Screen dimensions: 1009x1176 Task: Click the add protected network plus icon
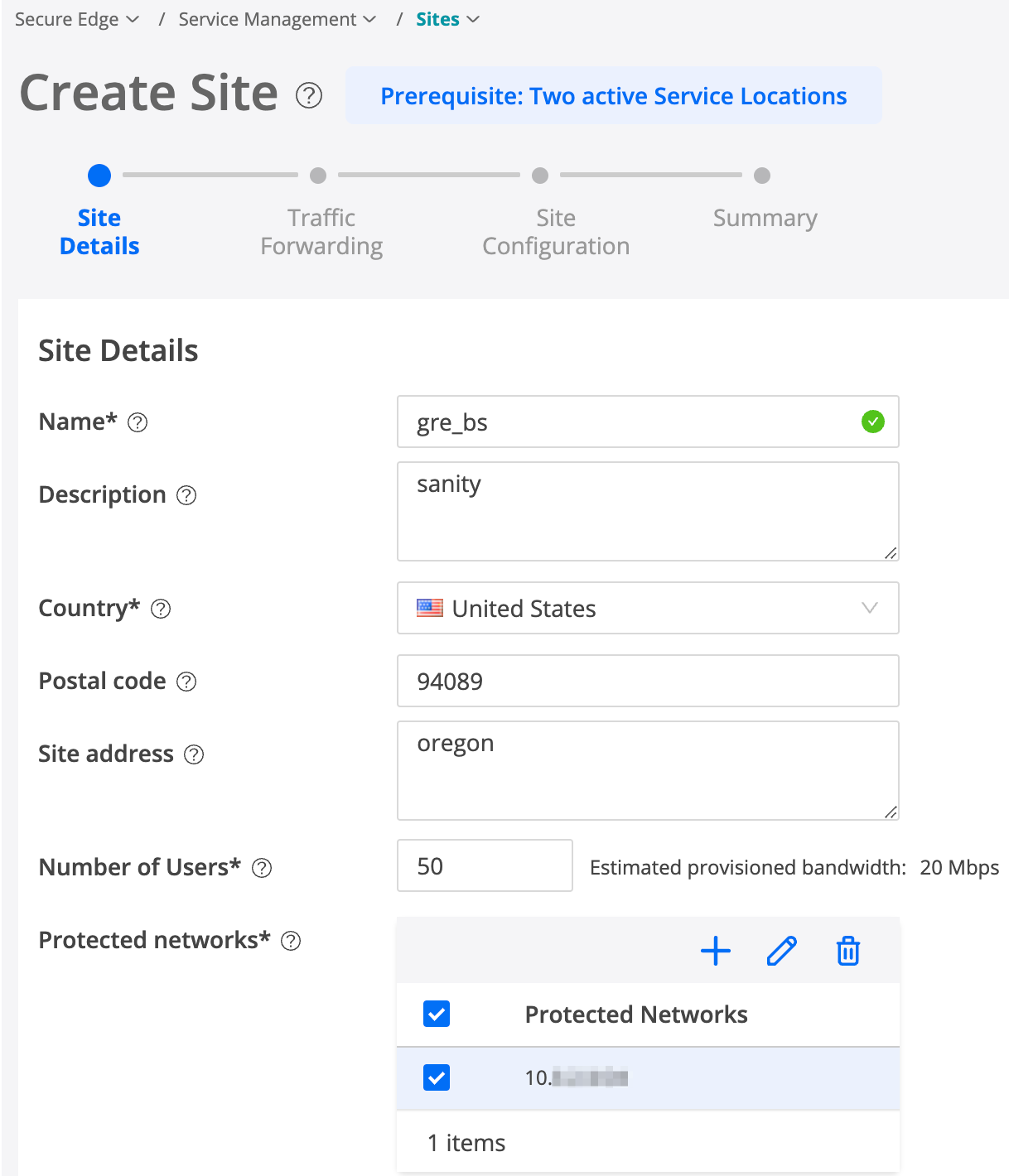click(x=716, y=951)
